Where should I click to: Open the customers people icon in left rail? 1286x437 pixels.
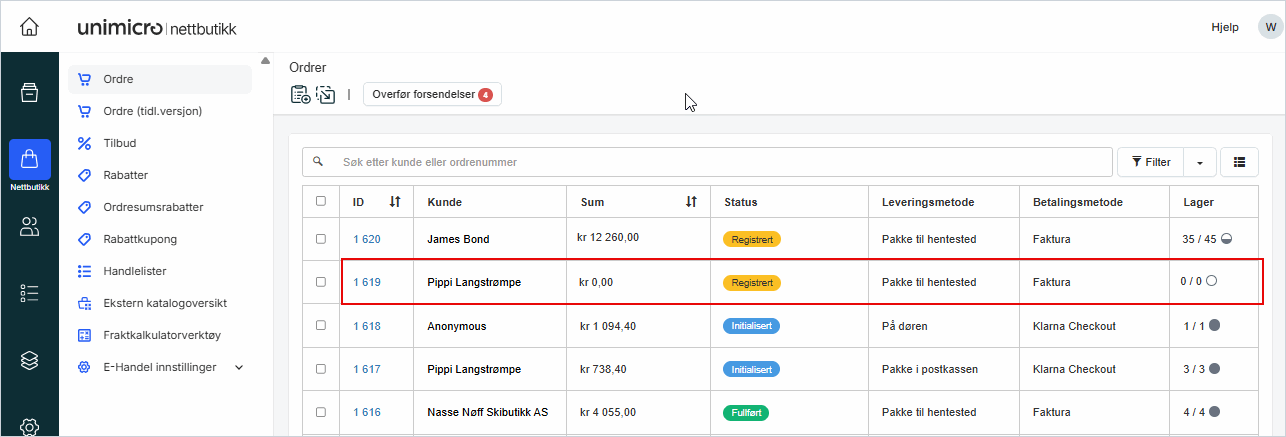(x=29, y=226)
